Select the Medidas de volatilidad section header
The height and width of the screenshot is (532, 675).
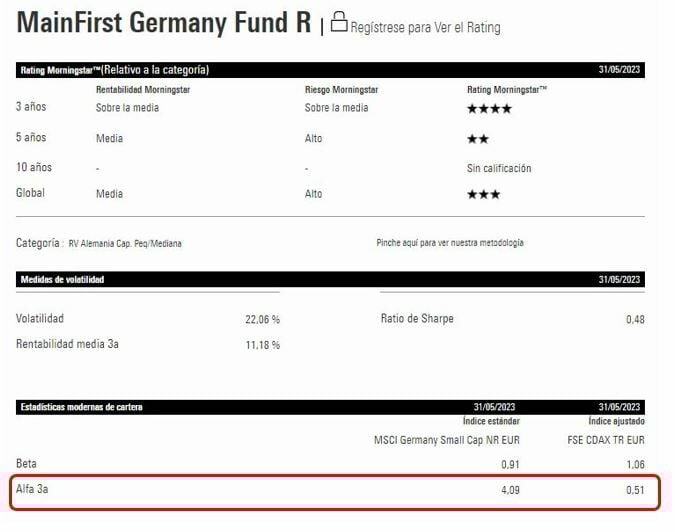pos(63,279)
